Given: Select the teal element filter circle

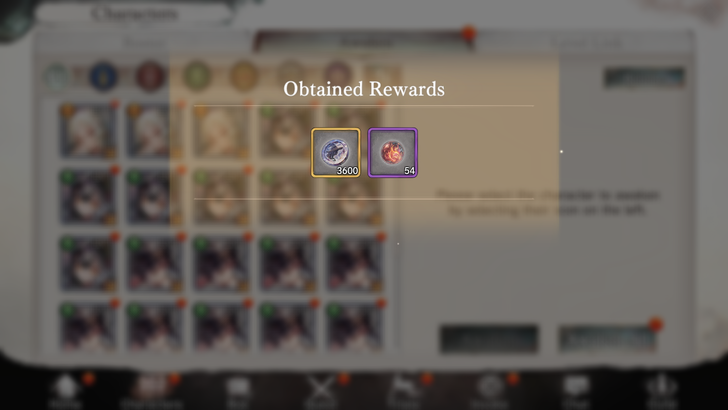Looking at the screenshot, I should click(x=57, y=76).
